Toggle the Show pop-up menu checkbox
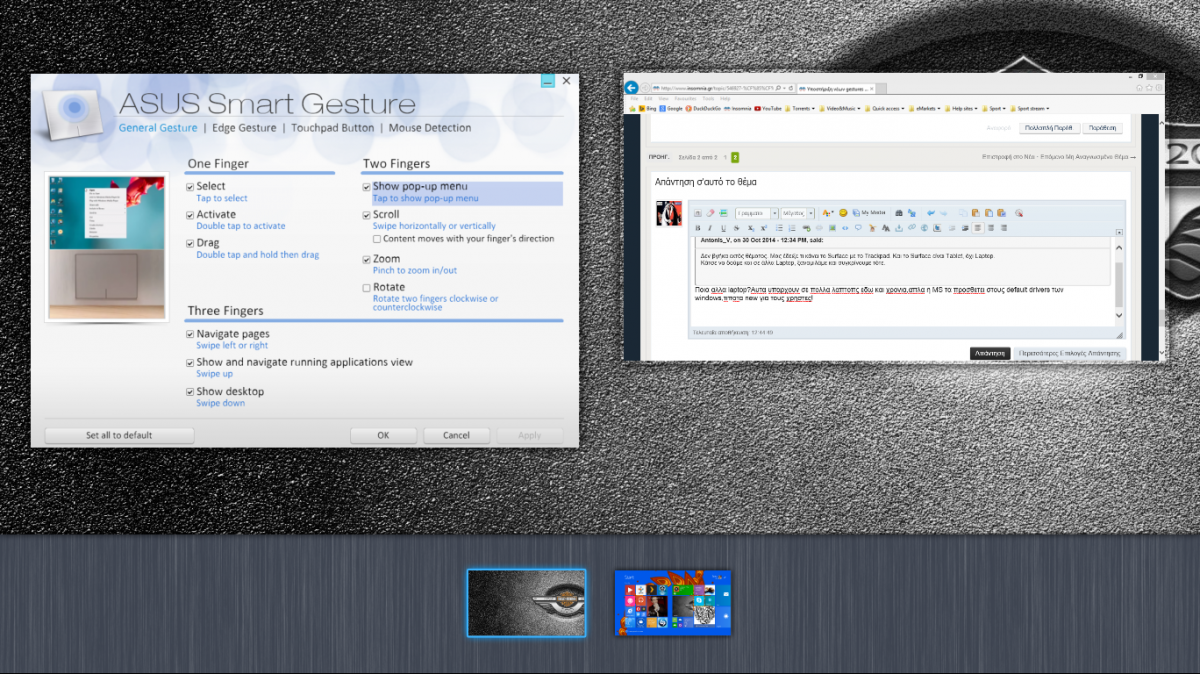This screenshot has height=674, width=1200. pos(366,187)
